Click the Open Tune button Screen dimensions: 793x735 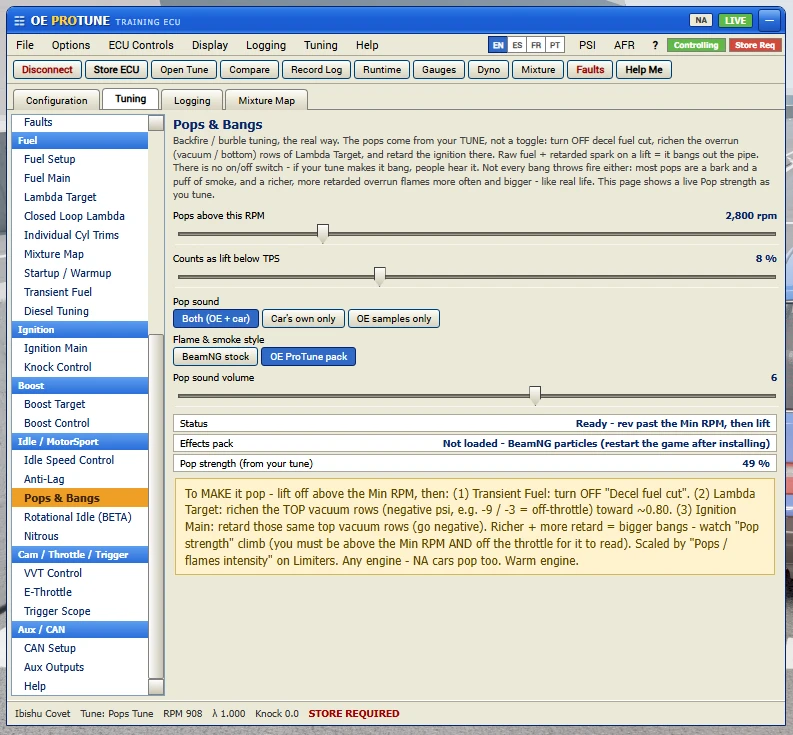(184, 69)
